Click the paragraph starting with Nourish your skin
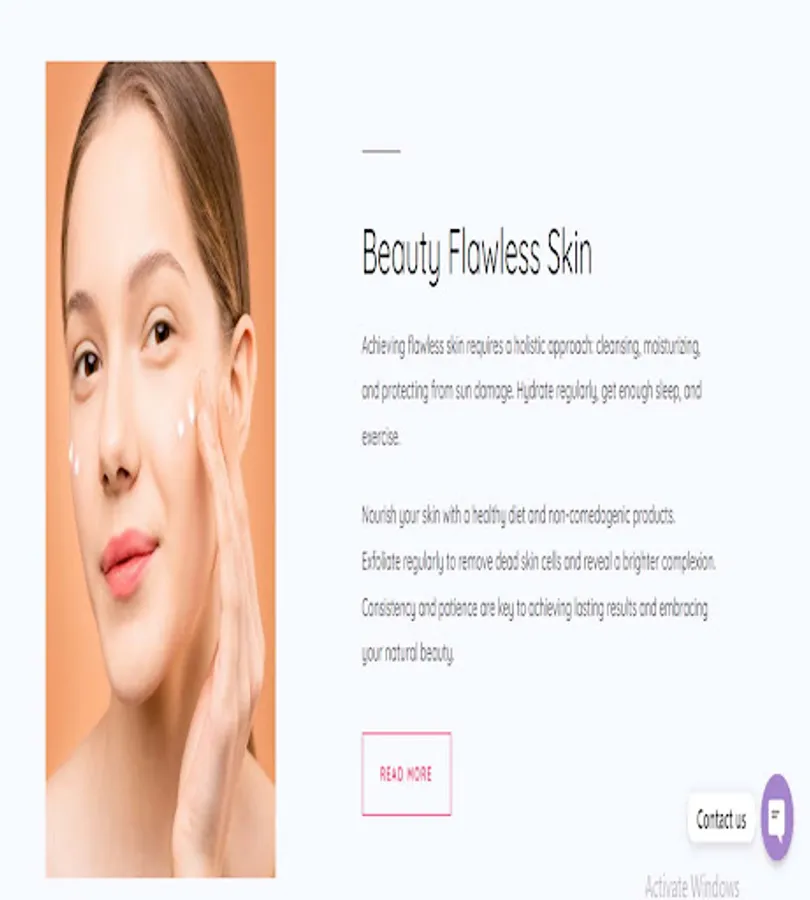The height and width of the screenshot is (900, 810). coord(538,584)
